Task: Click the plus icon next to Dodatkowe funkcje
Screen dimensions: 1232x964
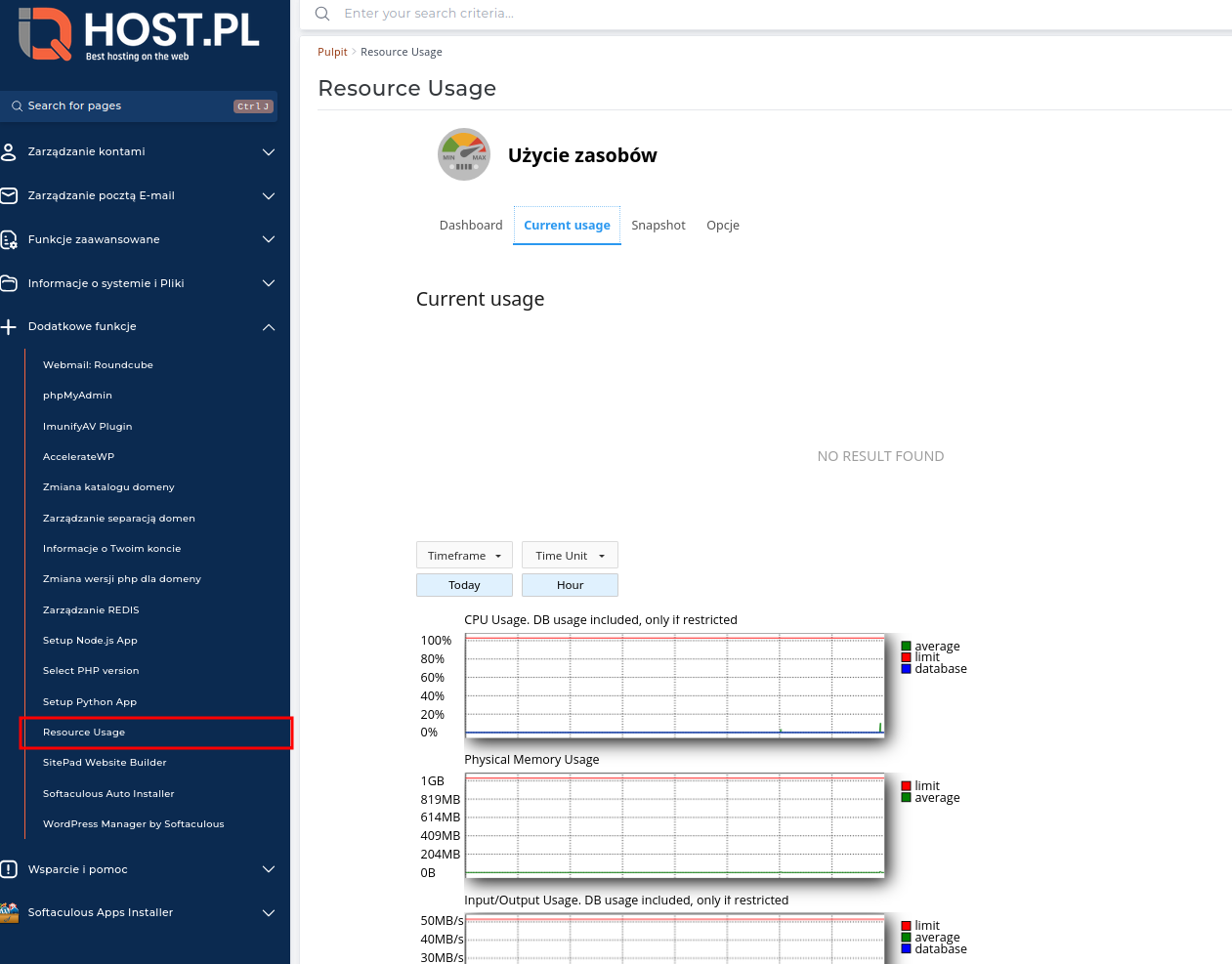Action: (8, 326)
